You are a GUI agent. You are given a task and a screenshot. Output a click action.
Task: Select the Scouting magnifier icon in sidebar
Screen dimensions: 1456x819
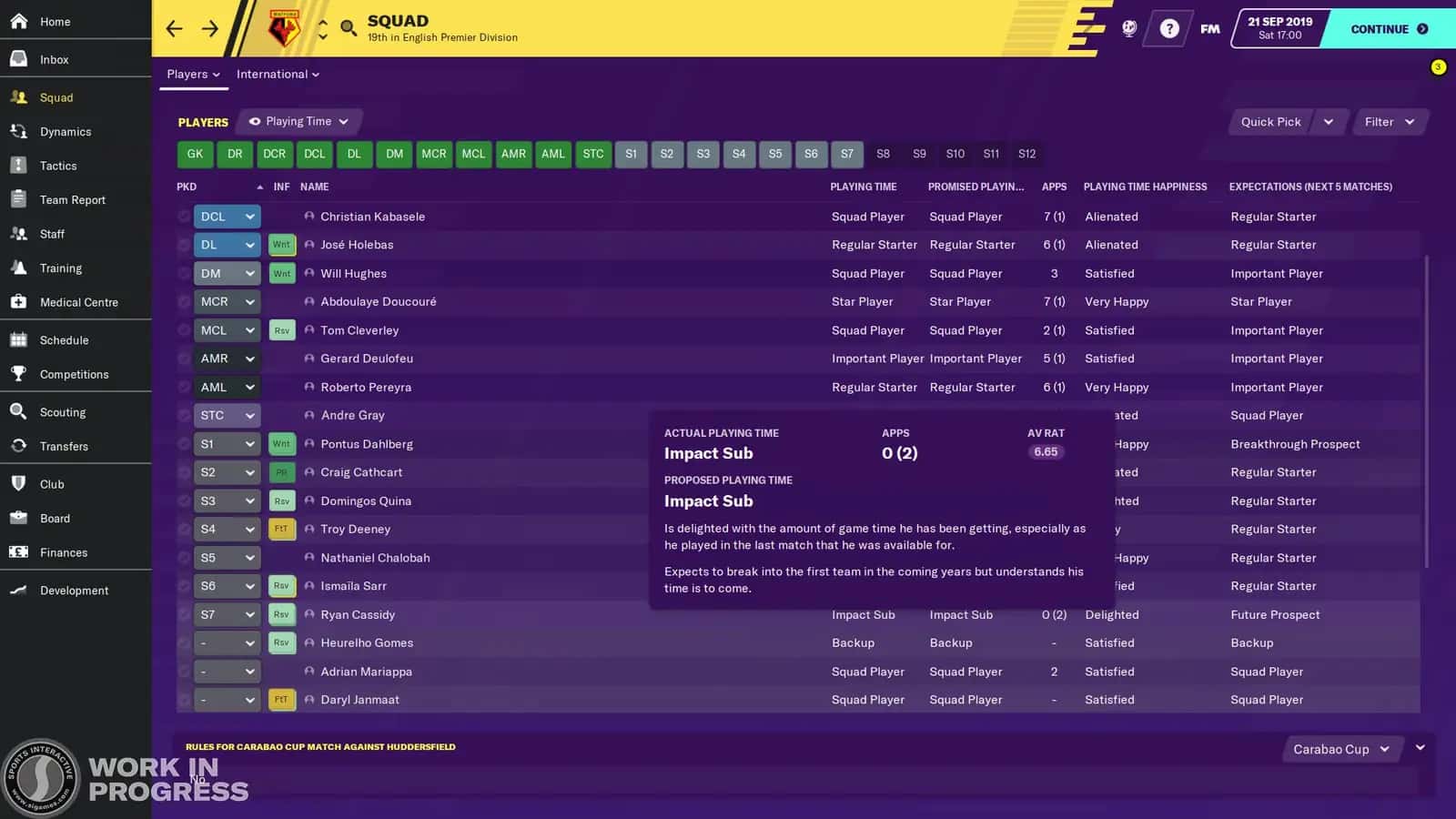click(18, 411)
